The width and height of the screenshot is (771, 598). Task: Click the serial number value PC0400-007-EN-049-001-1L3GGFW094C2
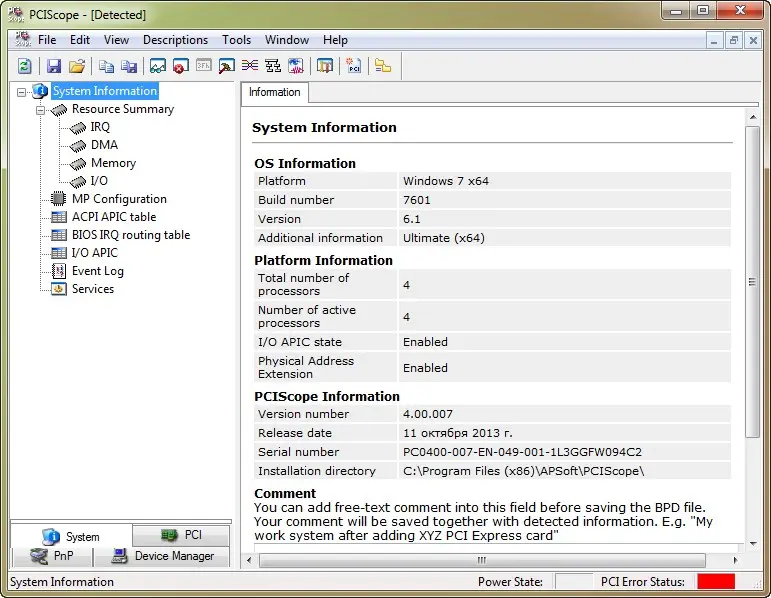click(522, 452)
